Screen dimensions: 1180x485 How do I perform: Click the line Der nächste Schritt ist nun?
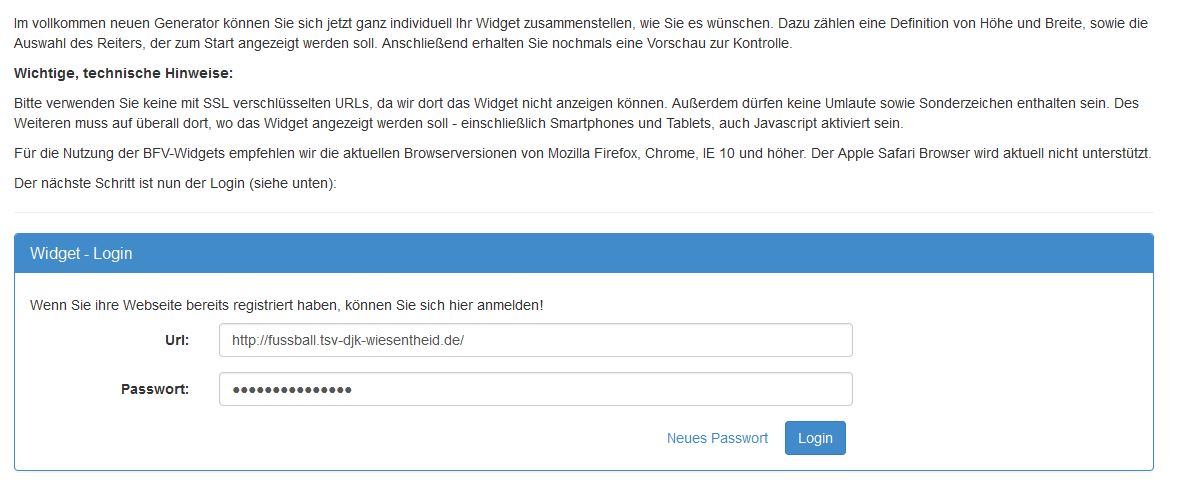coord(175,183)
